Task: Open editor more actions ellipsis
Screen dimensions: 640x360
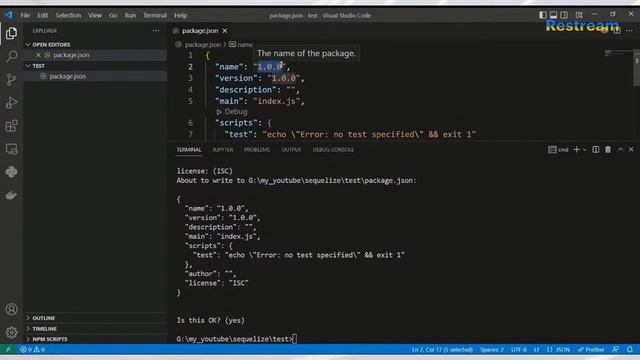Action: pyautogui.click(x=629, y=31)
